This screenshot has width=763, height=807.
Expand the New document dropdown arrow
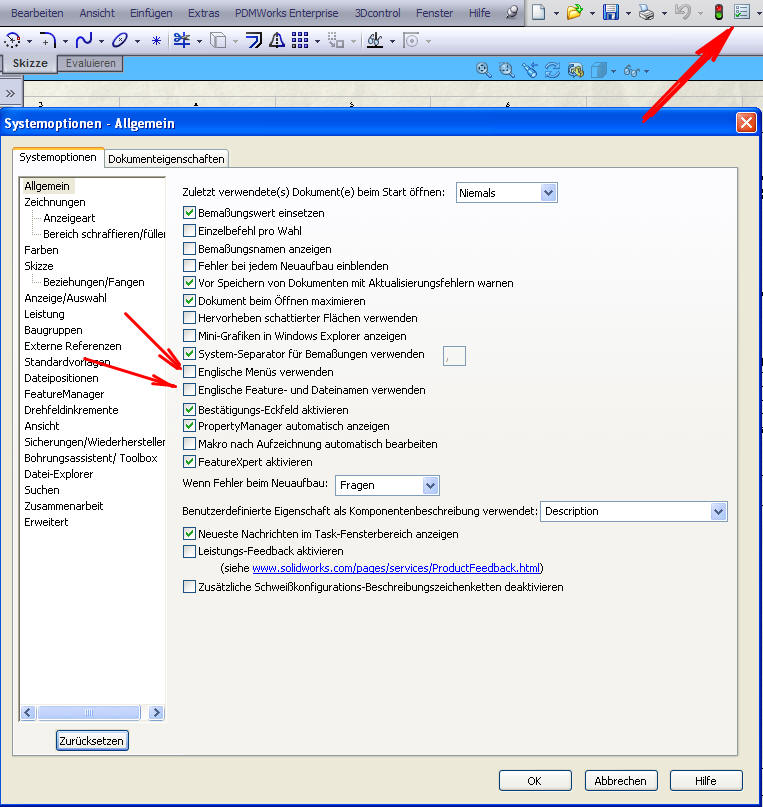[x=556, y=13]
